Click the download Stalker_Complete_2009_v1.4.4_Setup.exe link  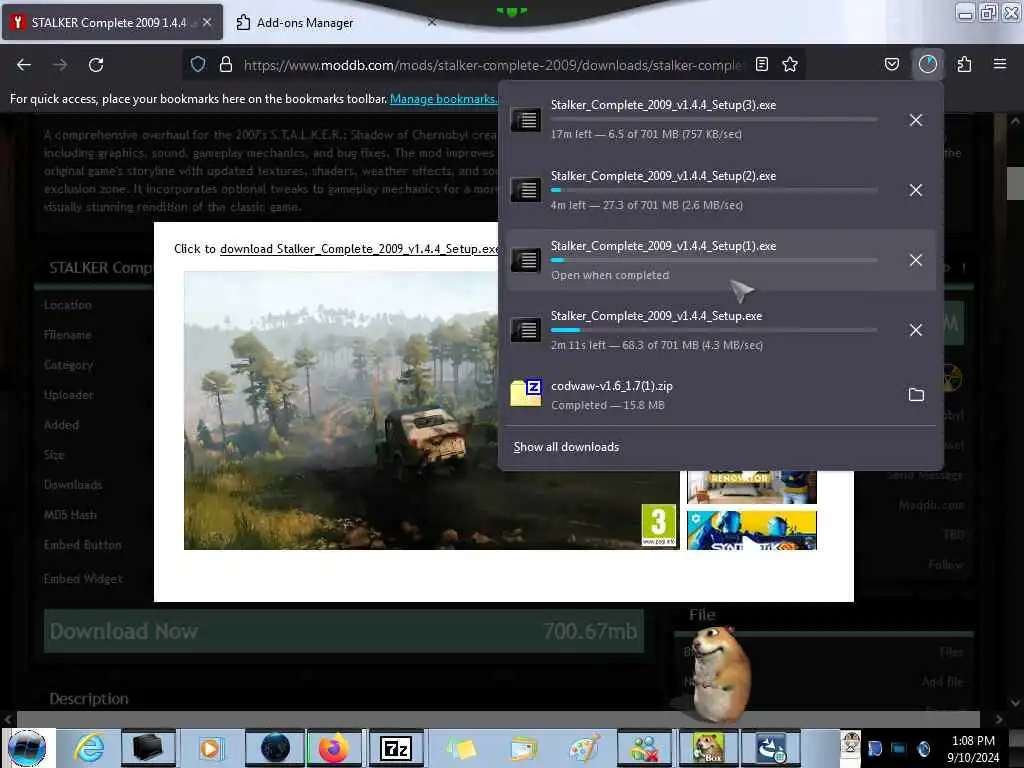click(359, 249)
